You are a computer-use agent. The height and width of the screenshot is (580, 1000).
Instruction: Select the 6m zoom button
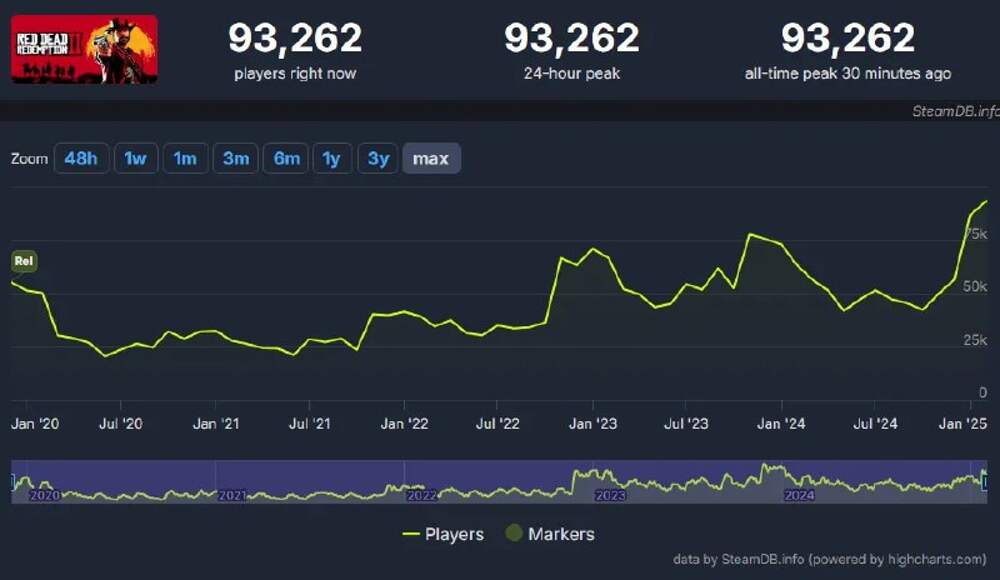pyautogui.click(x=286, y=158)
